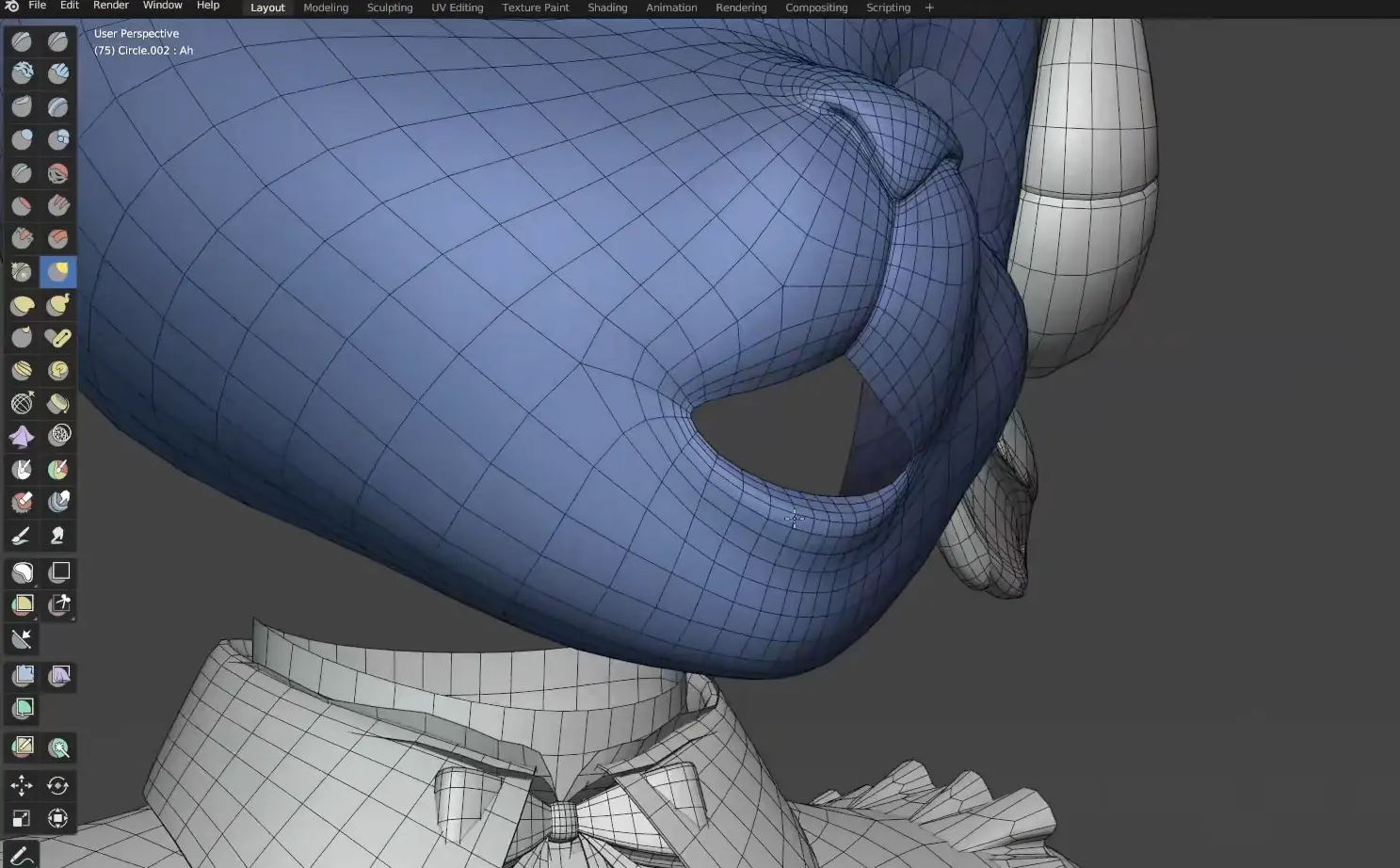1400x868 pixels.
Task: Open the Render menu
Action: tap(110, 6)
